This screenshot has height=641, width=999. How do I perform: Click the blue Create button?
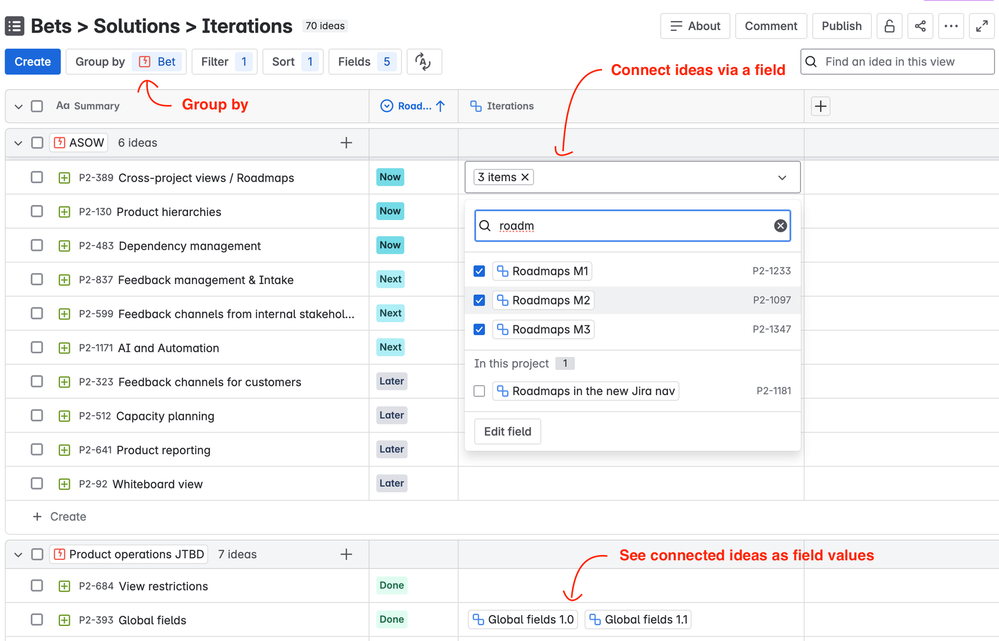coord(32,62)
